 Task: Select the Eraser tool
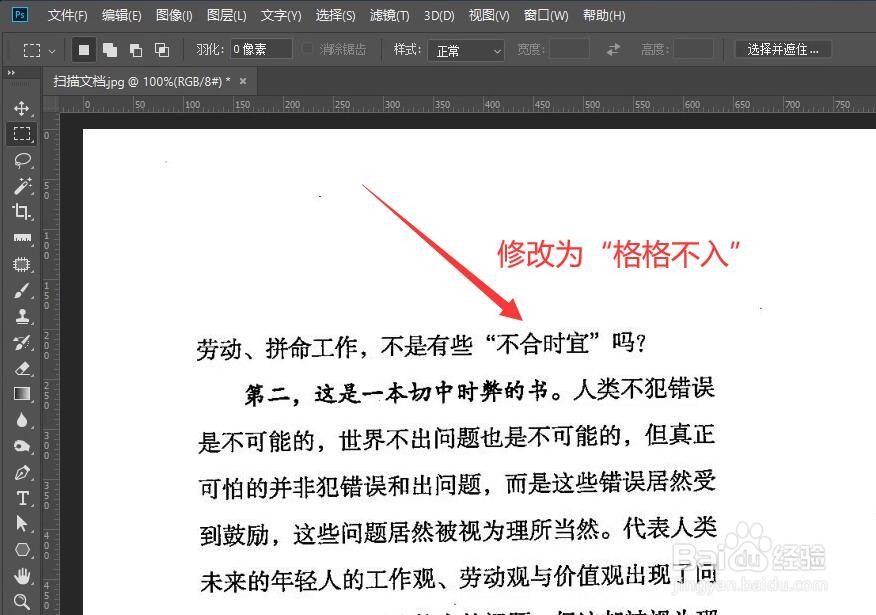pos(22,368)
